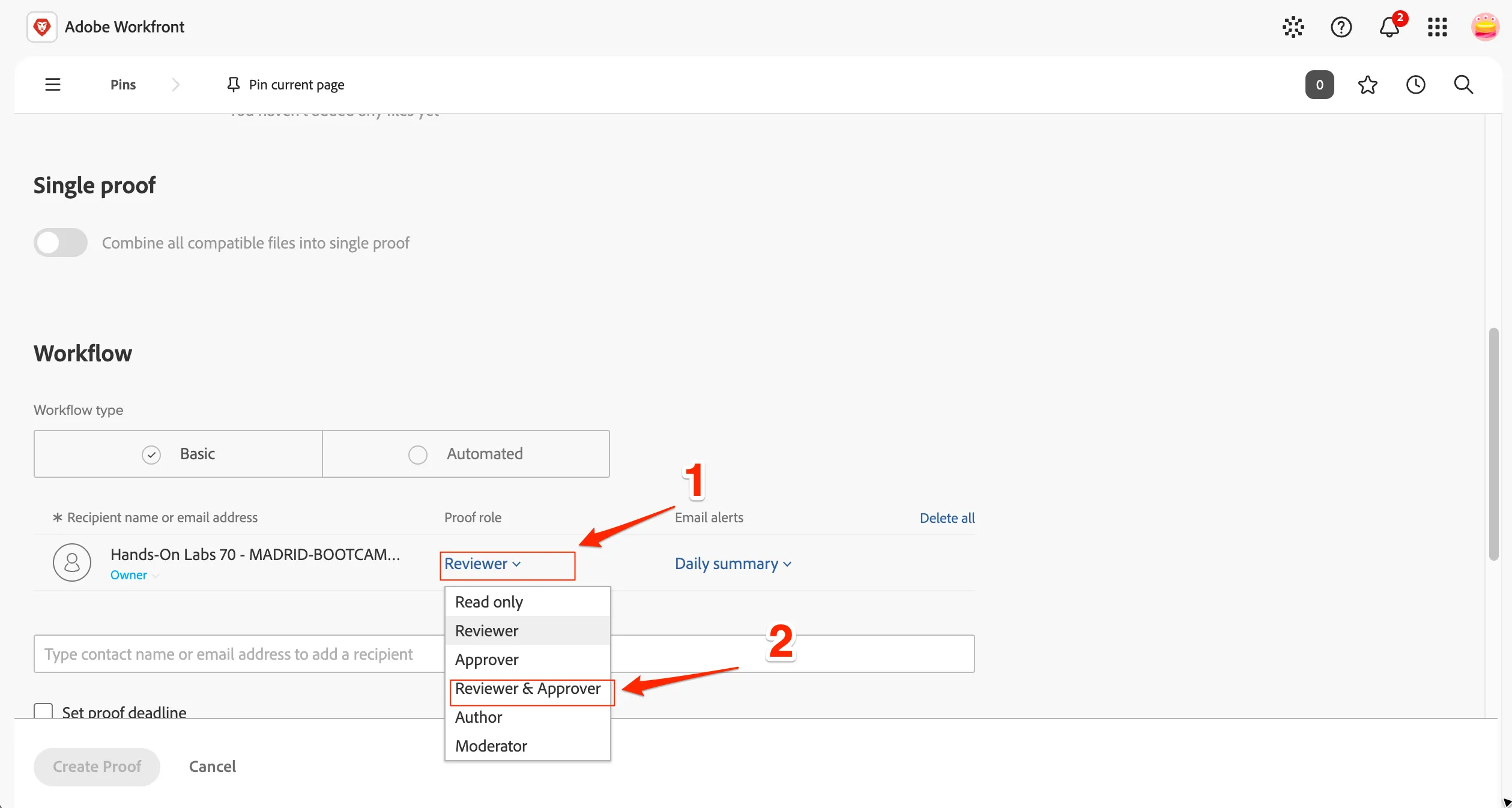Choose Read only from role list
Viewport: 1512px width, 808px height.
(x=527, y=601)
